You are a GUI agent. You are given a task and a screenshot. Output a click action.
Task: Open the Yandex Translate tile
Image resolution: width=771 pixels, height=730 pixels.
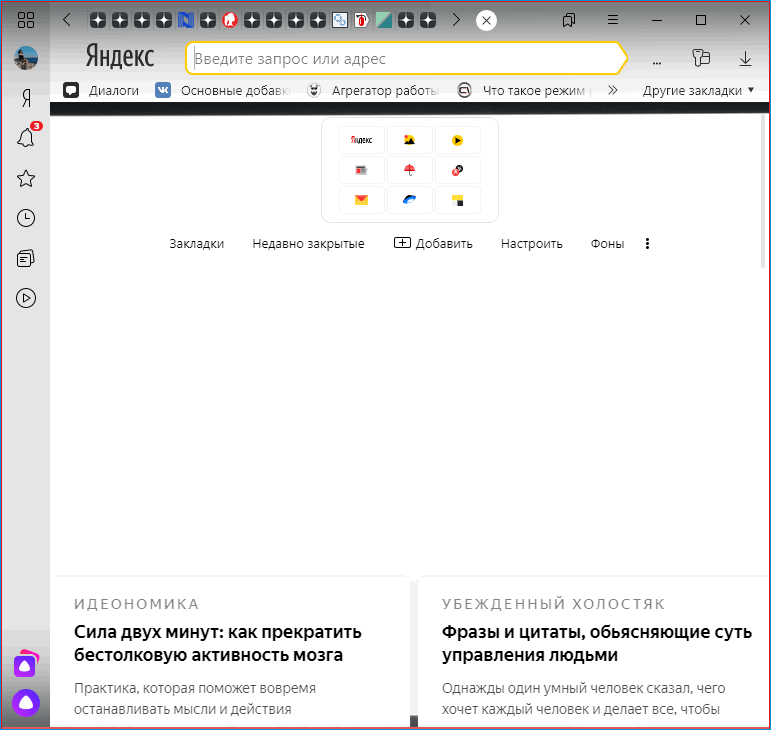pos(457,170)
